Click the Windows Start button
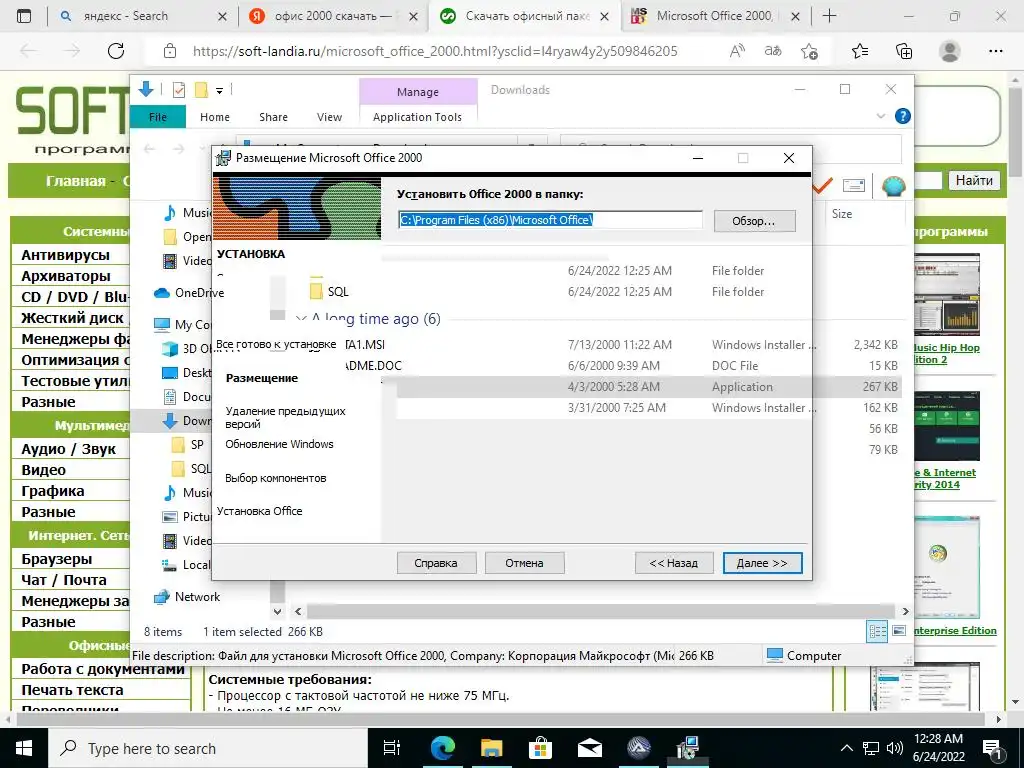 tap(24, 748)
